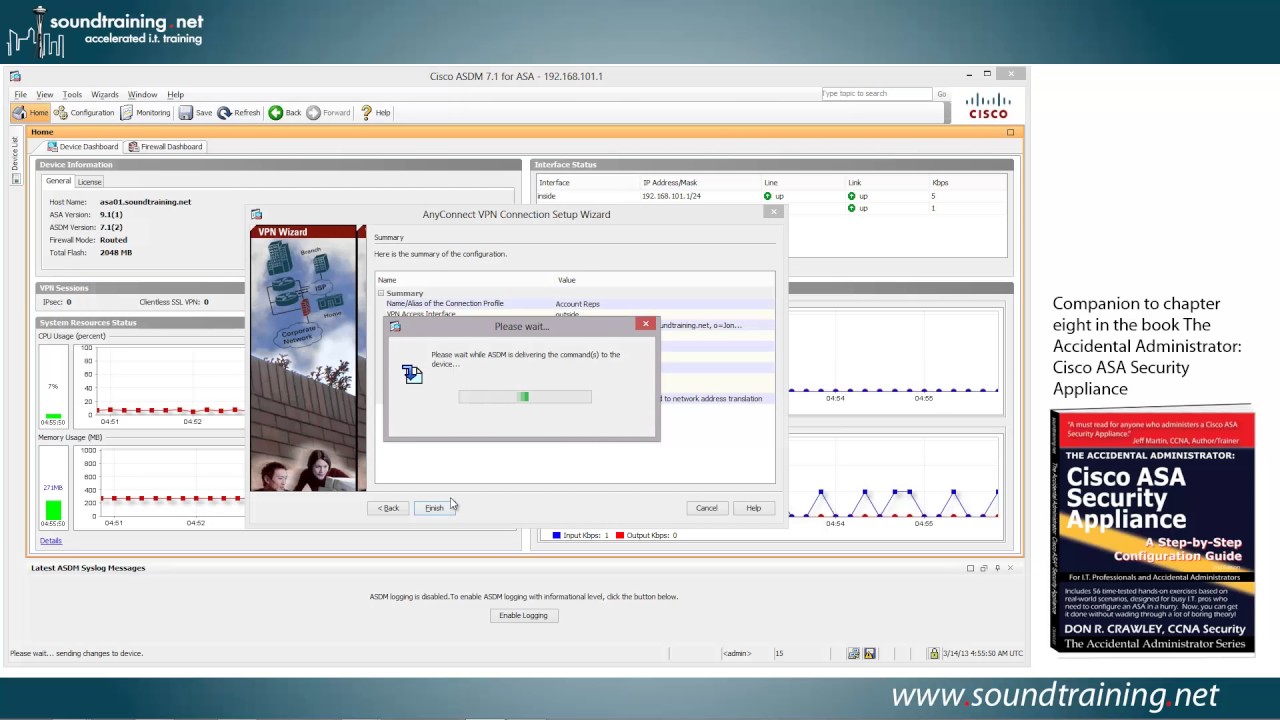Close the AnyConnect VPN Connection Setup Wizard

click(x=773, y=212)
